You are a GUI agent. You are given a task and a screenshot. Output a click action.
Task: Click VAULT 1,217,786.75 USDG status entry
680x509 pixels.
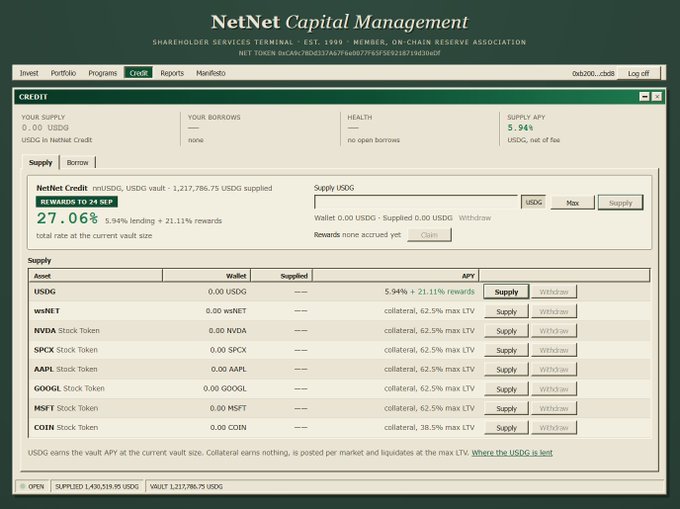(x=186, y=486)
